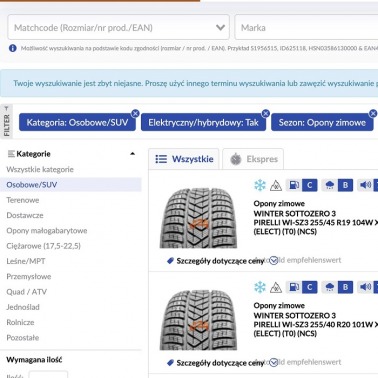Click the info icon below Matchcode field
Image resolution: width=378 pixels, height=378 pixels.
pos(13,48)
